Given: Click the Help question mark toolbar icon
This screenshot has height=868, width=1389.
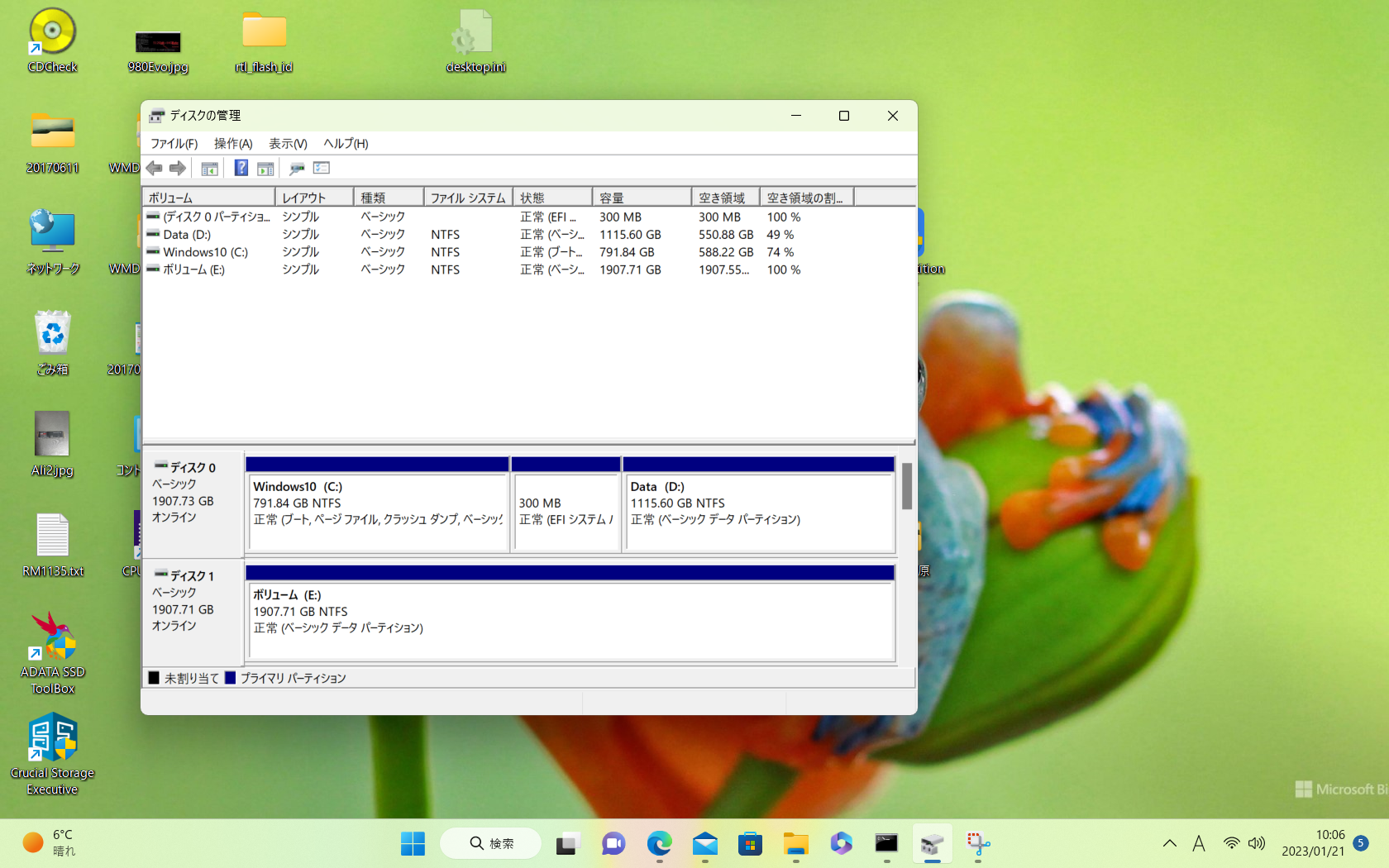Looking at the screenshot, I should click(x=241, y=169).
